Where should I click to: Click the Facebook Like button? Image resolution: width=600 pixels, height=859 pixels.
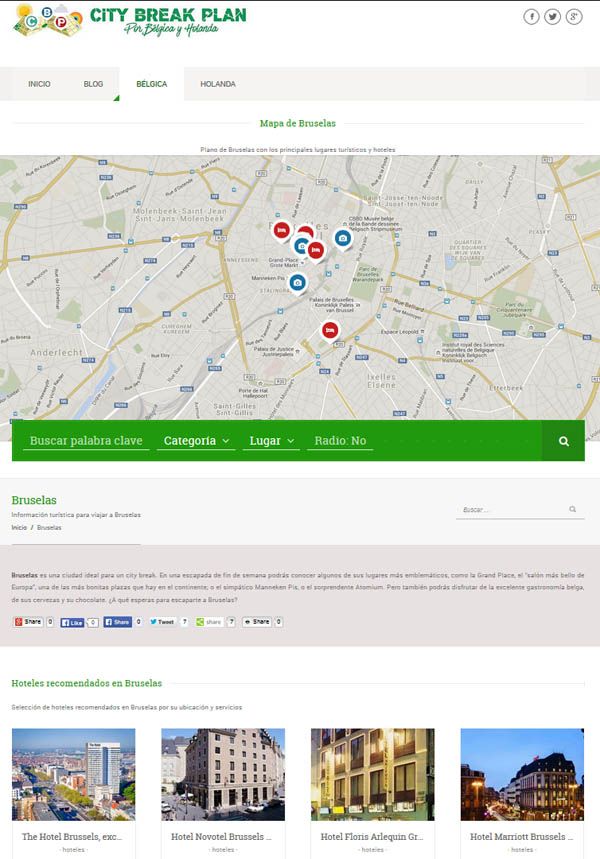coord(72,622)
